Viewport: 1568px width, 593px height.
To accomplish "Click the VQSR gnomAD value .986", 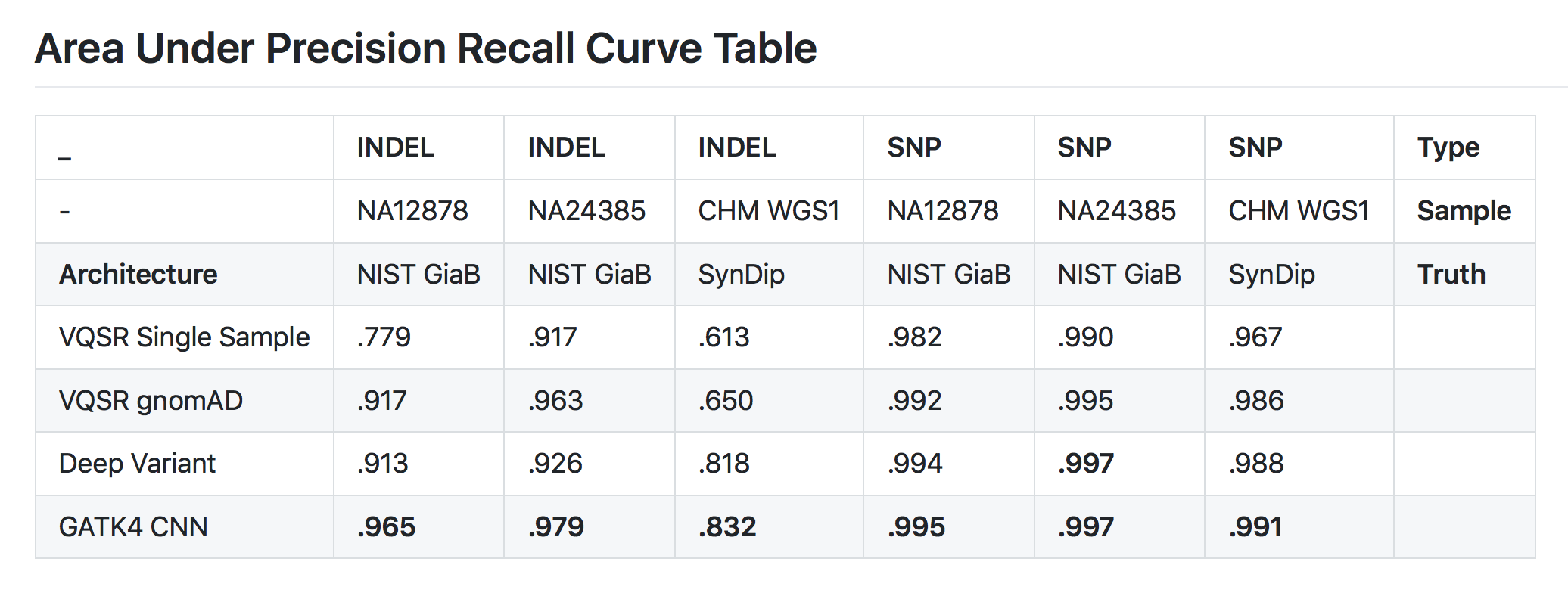I will click(x=1256, y=400).
